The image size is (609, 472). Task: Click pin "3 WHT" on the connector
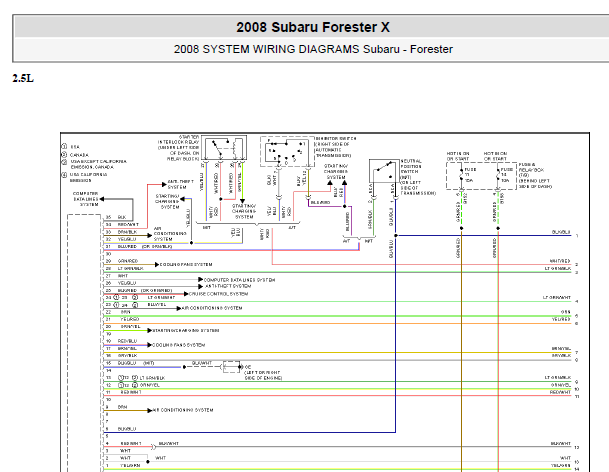[x=118, y=451]
